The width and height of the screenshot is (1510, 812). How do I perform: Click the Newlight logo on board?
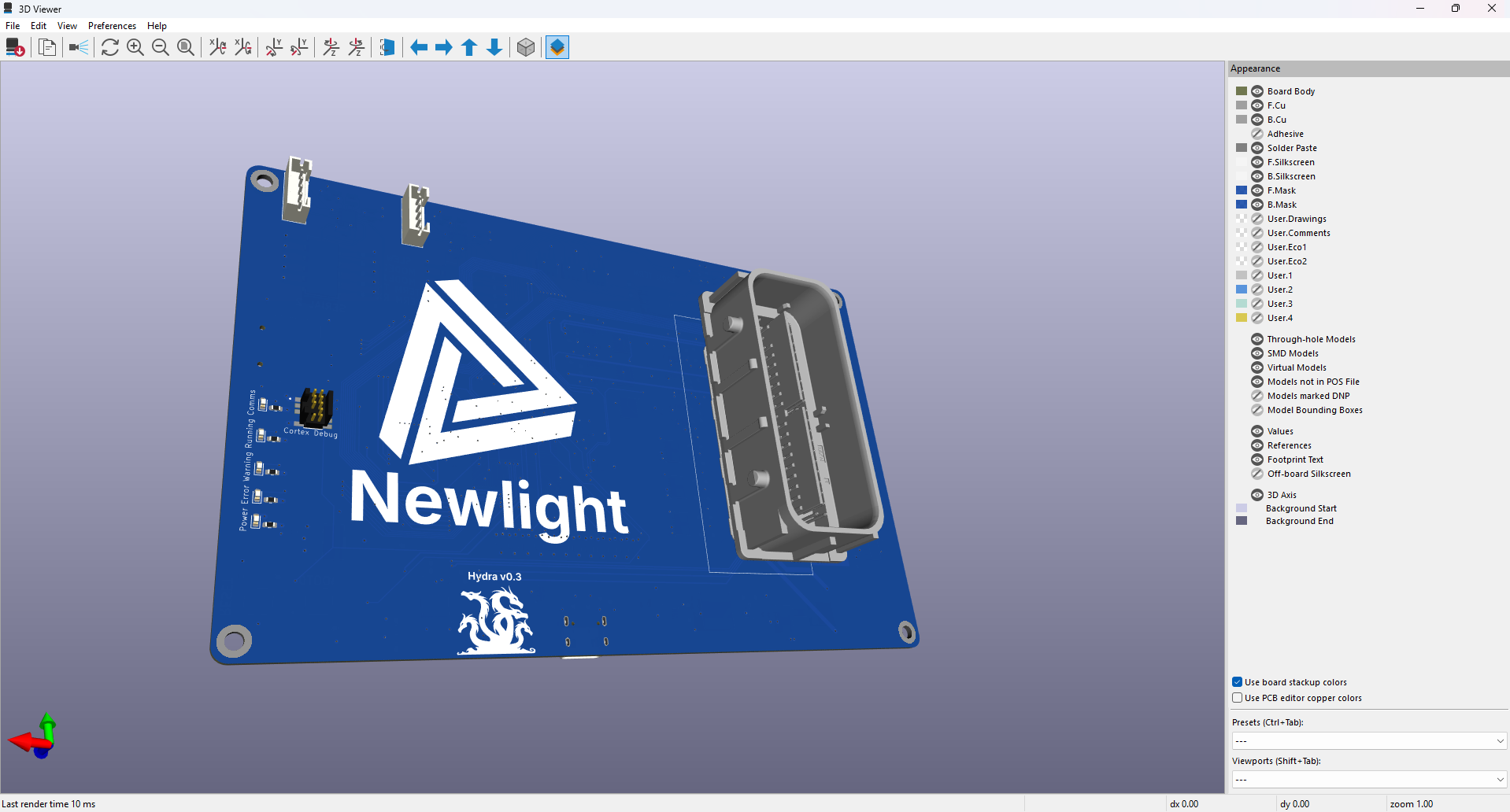pyautogui.click(x=488, y=413)
